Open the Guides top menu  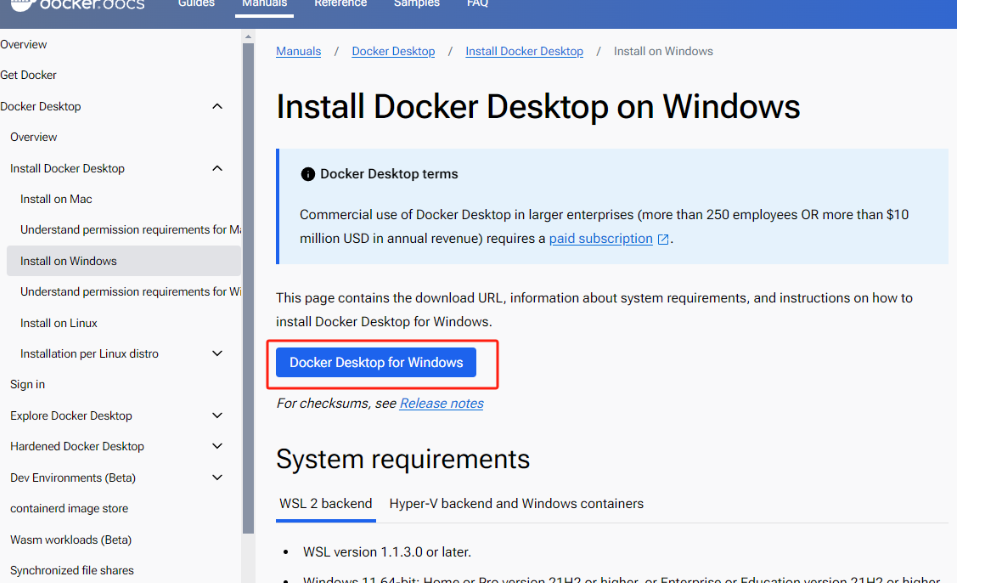(x=196, y=4)
